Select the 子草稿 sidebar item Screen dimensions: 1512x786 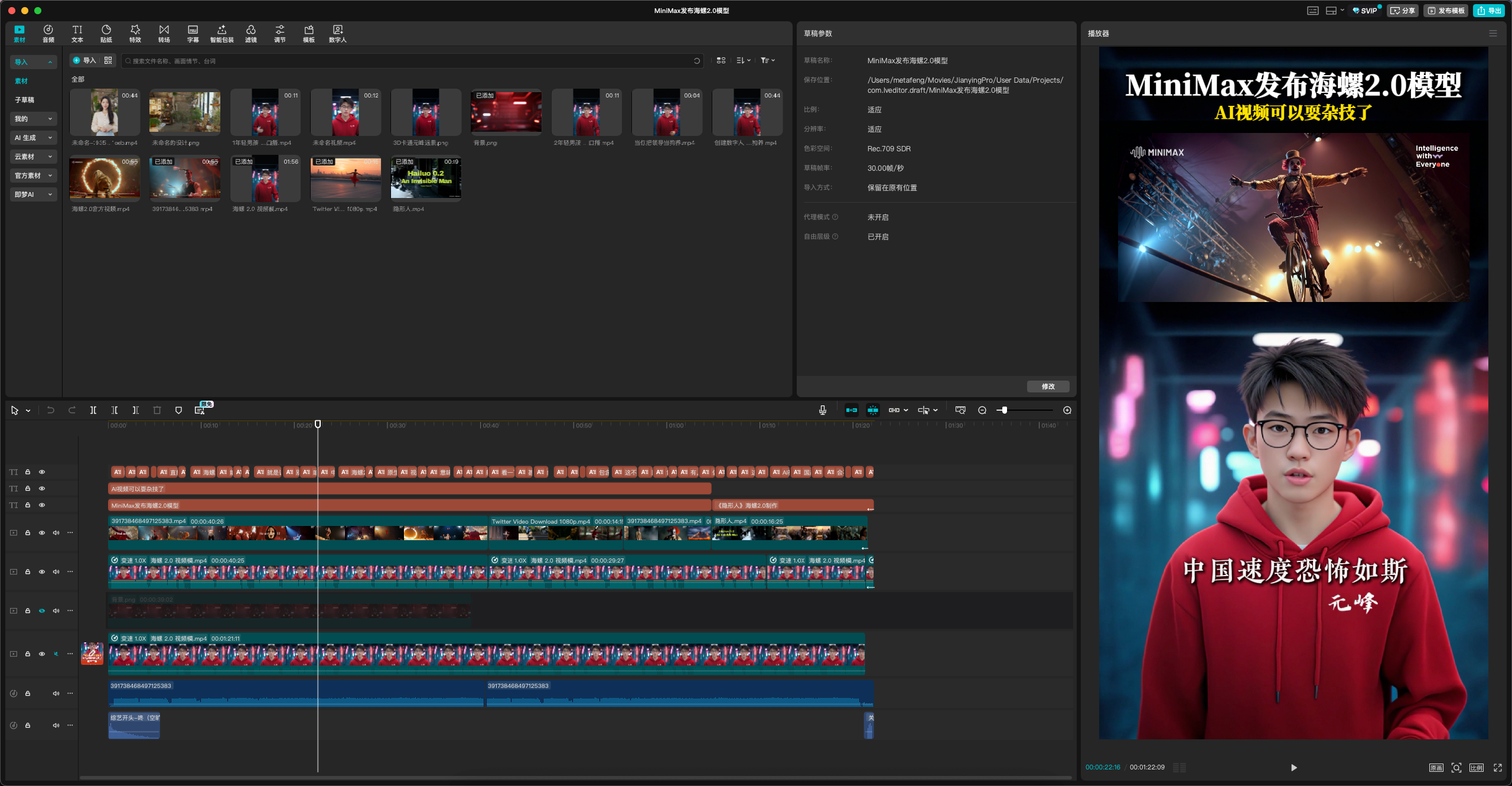point(25,100)
